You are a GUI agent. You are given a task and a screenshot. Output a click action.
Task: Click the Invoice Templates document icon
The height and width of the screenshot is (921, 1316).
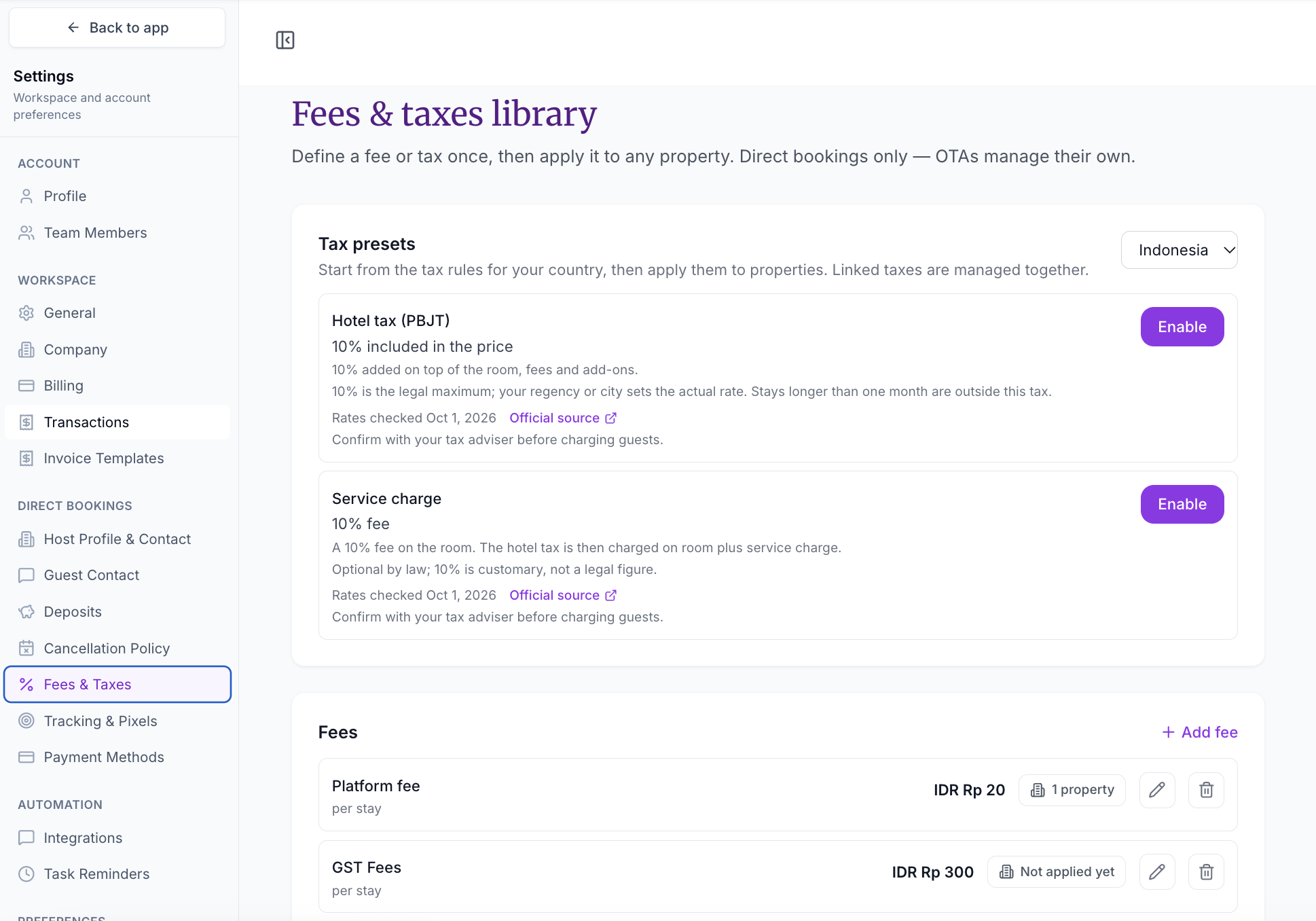(26, 458)
